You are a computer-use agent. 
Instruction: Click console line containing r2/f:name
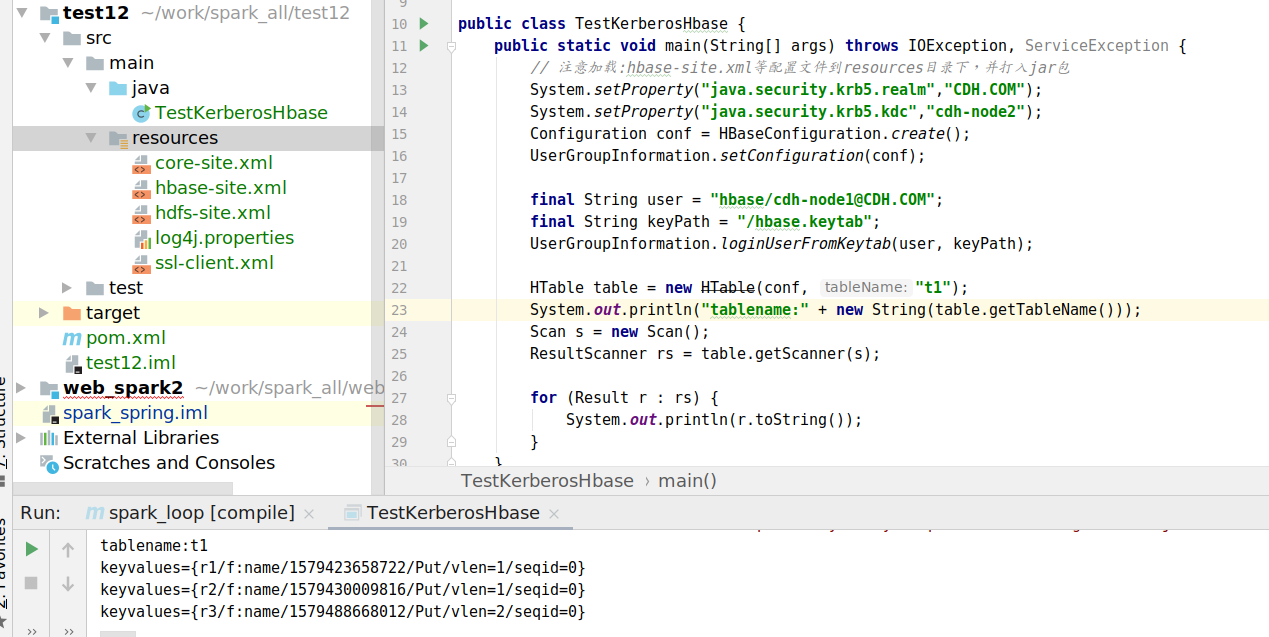pos(342,590)
